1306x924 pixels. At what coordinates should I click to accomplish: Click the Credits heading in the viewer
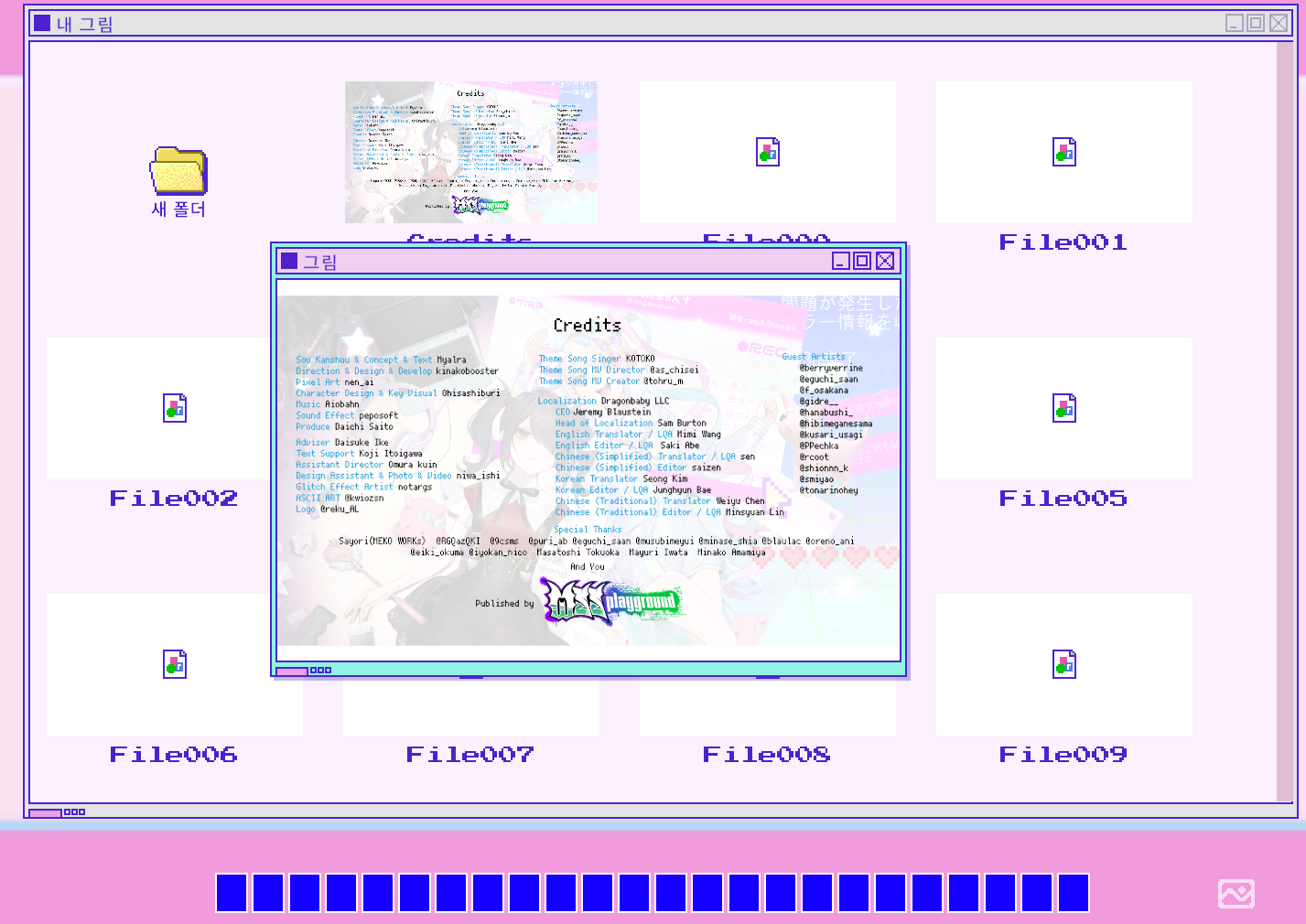click(x=588, y=325)
